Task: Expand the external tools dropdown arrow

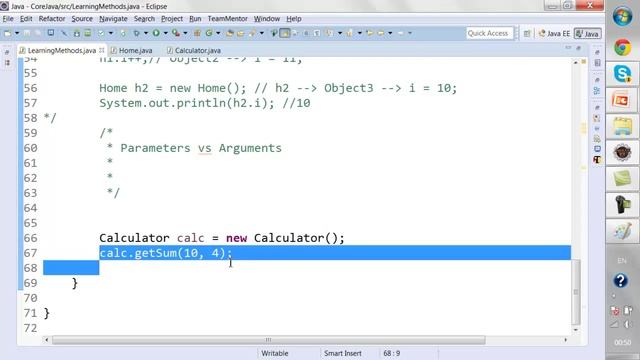Action: (x=185, y=33)
